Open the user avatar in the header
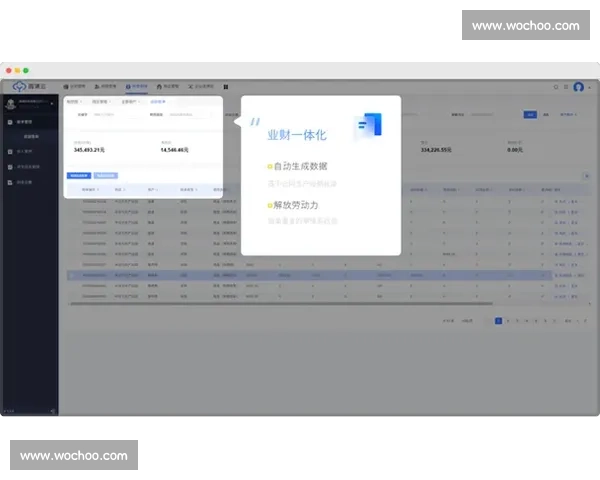The width and height of the screenshot is (600, 480). [x=578, y=87]
